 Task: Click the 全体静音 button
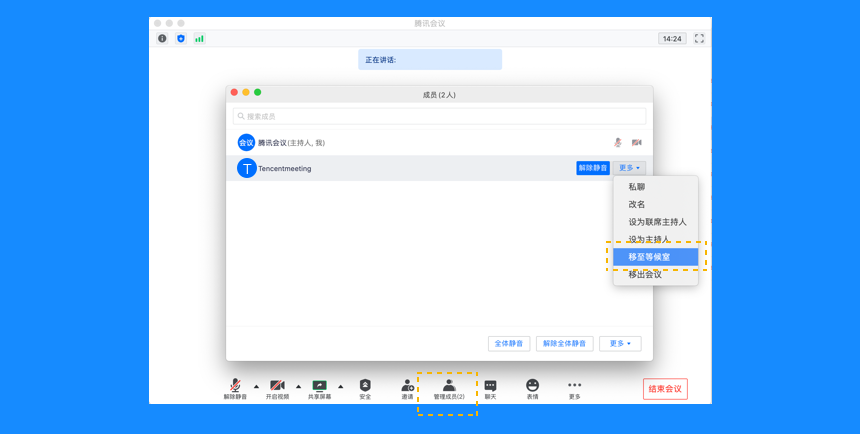pos(509,343)
